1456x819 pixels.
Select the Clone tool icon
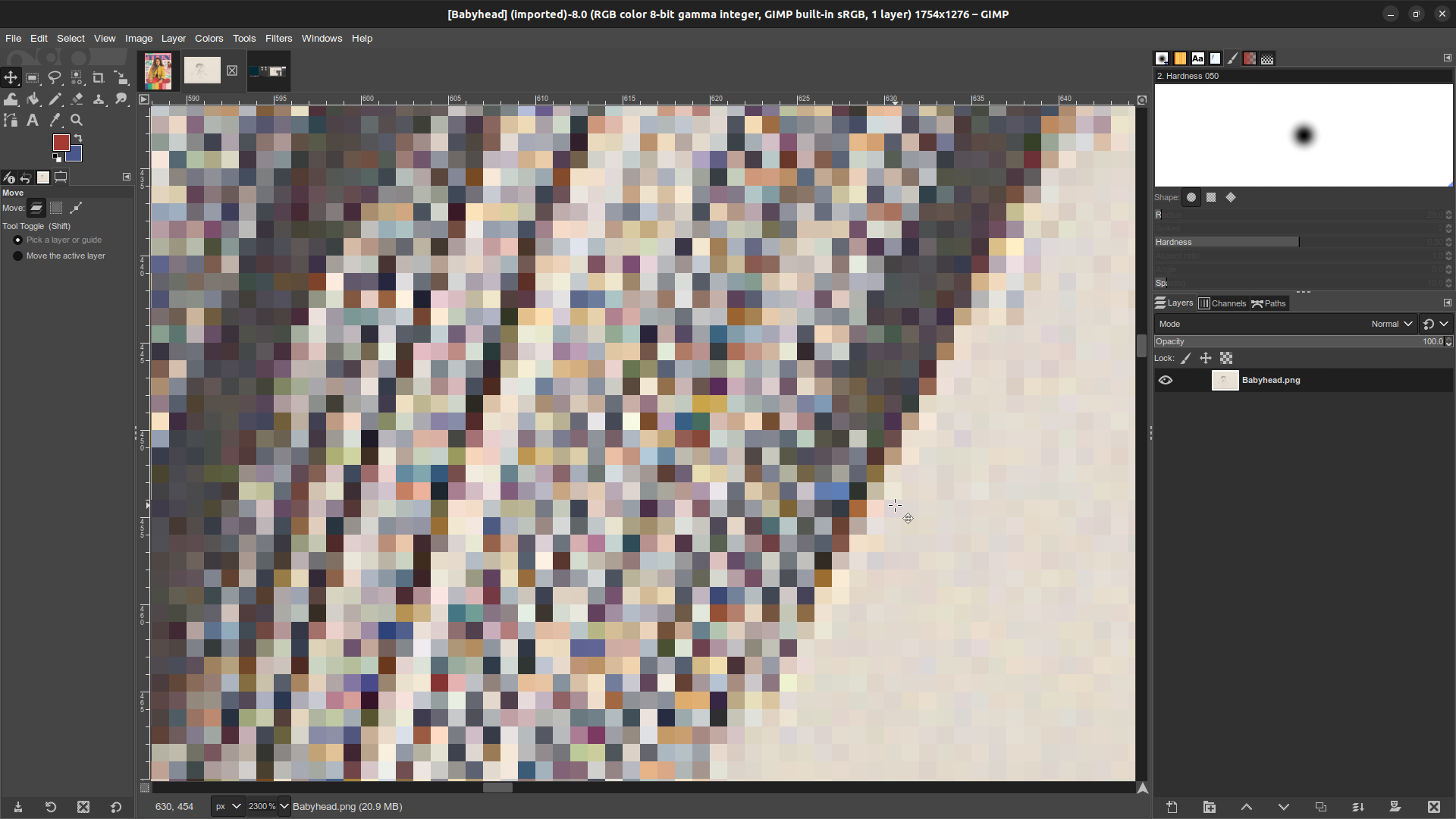tap(99, 99)
